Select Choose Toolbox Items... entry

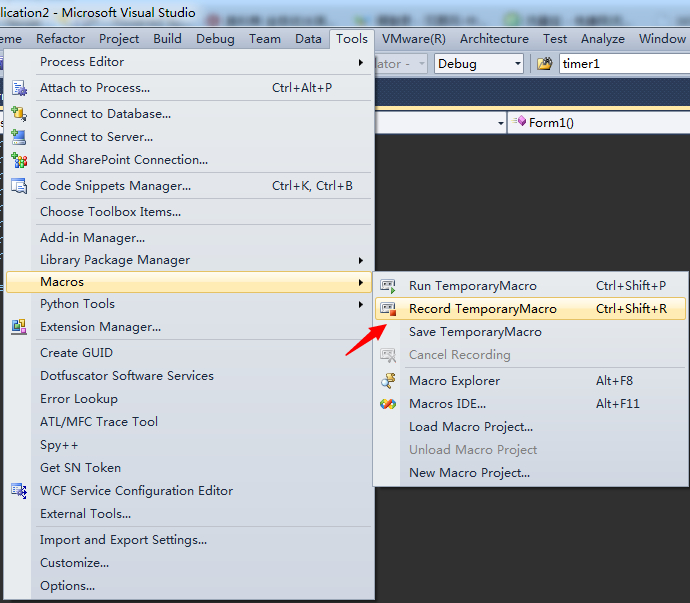pos(188,212)
